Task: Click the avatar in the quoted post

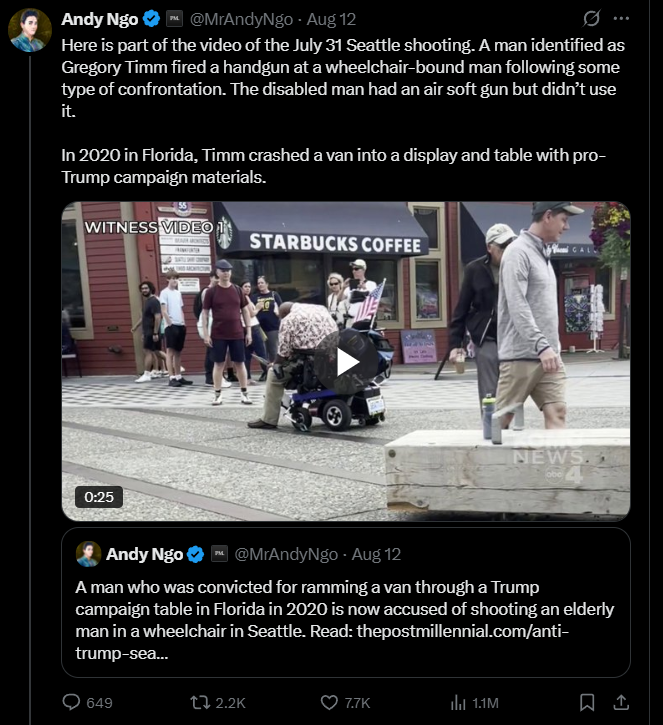Action: pos(88,554)
